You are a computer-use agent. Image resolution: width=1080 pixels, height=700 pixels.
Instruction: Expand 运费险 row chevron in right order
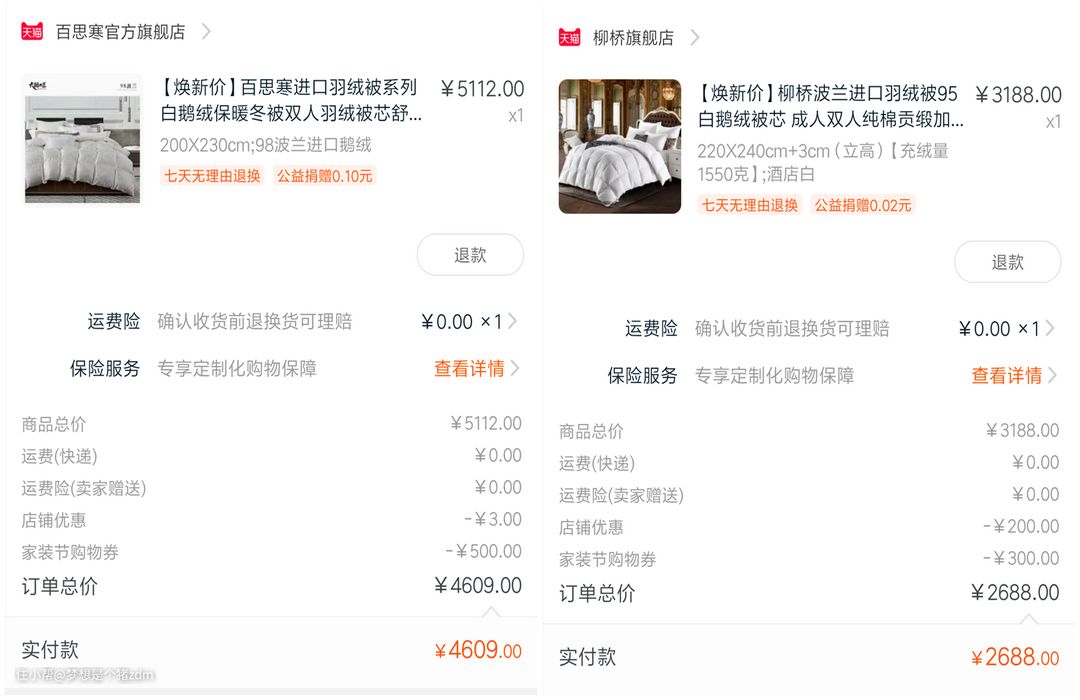coord(1050,328)
